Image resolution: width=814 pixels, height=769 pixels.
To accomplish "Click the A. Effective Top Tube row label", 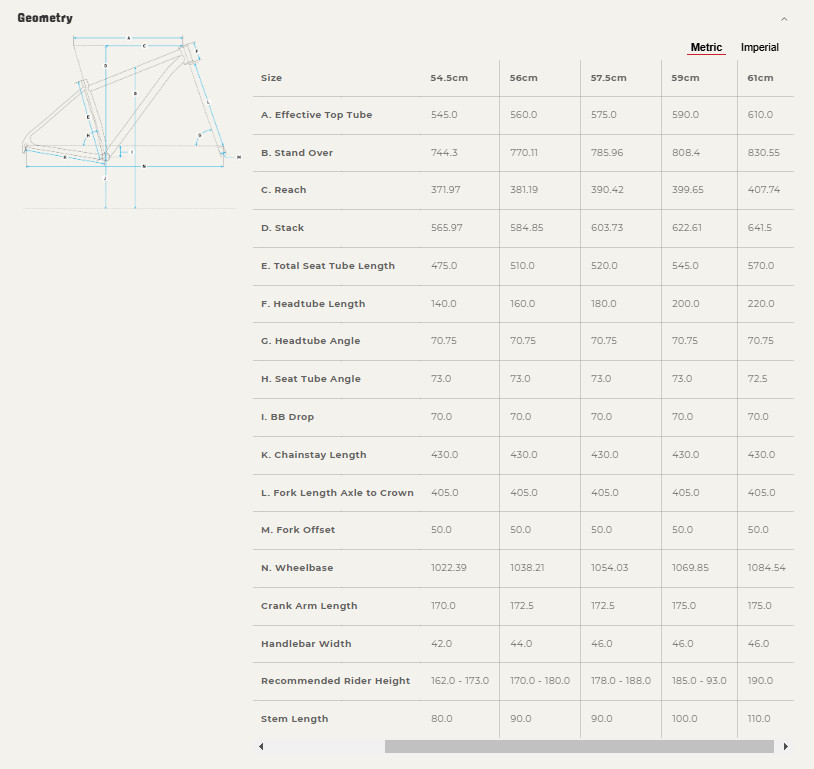I will [316, 115].
